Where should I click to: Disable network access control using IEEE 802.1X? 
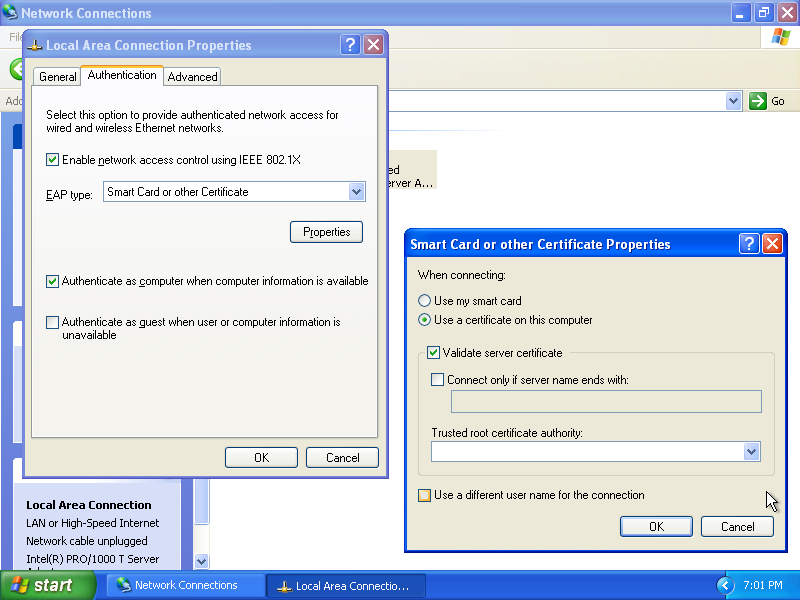click(53, 160)
